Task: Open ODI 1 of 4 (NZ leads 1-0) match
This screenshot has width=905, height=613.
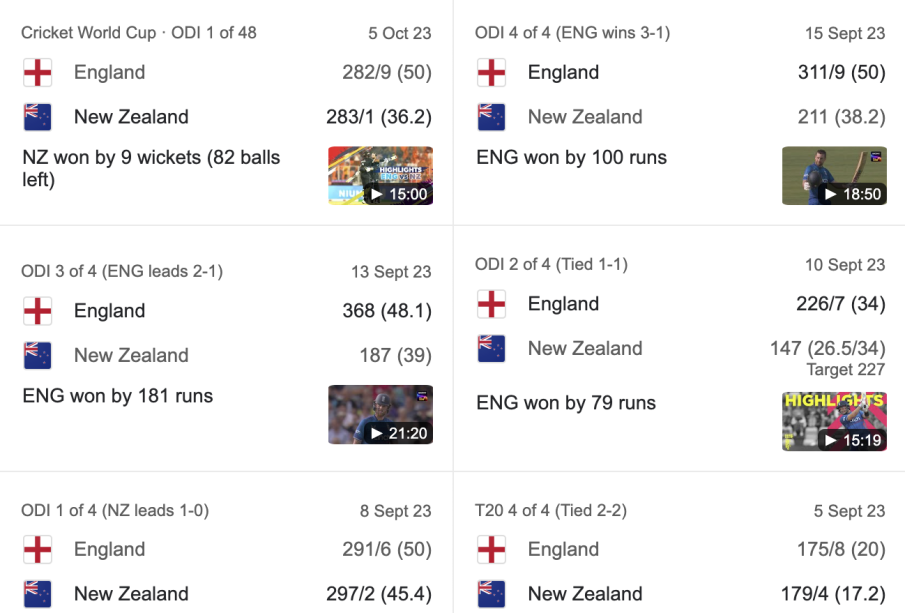Action: click(x=115, y=510)
